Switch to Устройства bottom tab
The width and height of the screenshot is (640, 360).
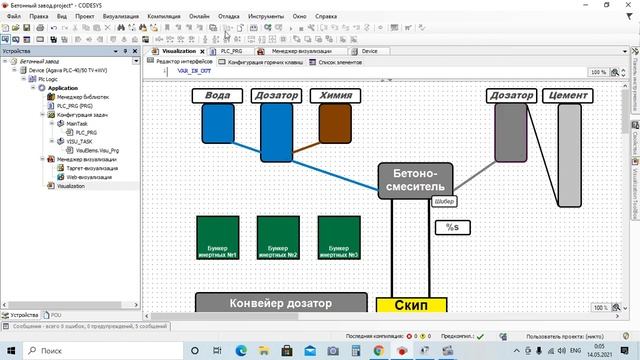20,315
